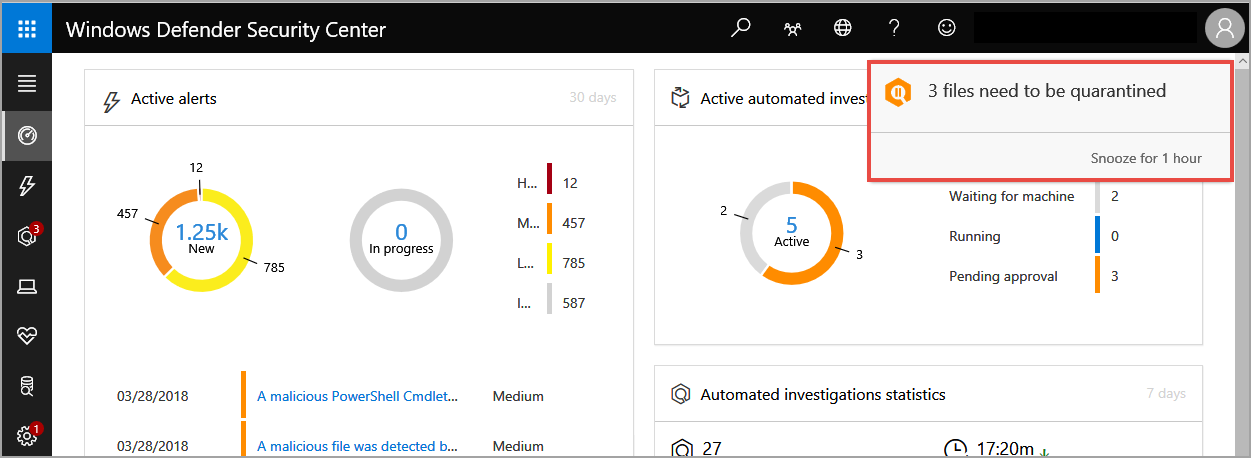1251x458 pixels.
Task: Click the 1.25k New alerts donut chart
Action: click(x=201, y=237)
